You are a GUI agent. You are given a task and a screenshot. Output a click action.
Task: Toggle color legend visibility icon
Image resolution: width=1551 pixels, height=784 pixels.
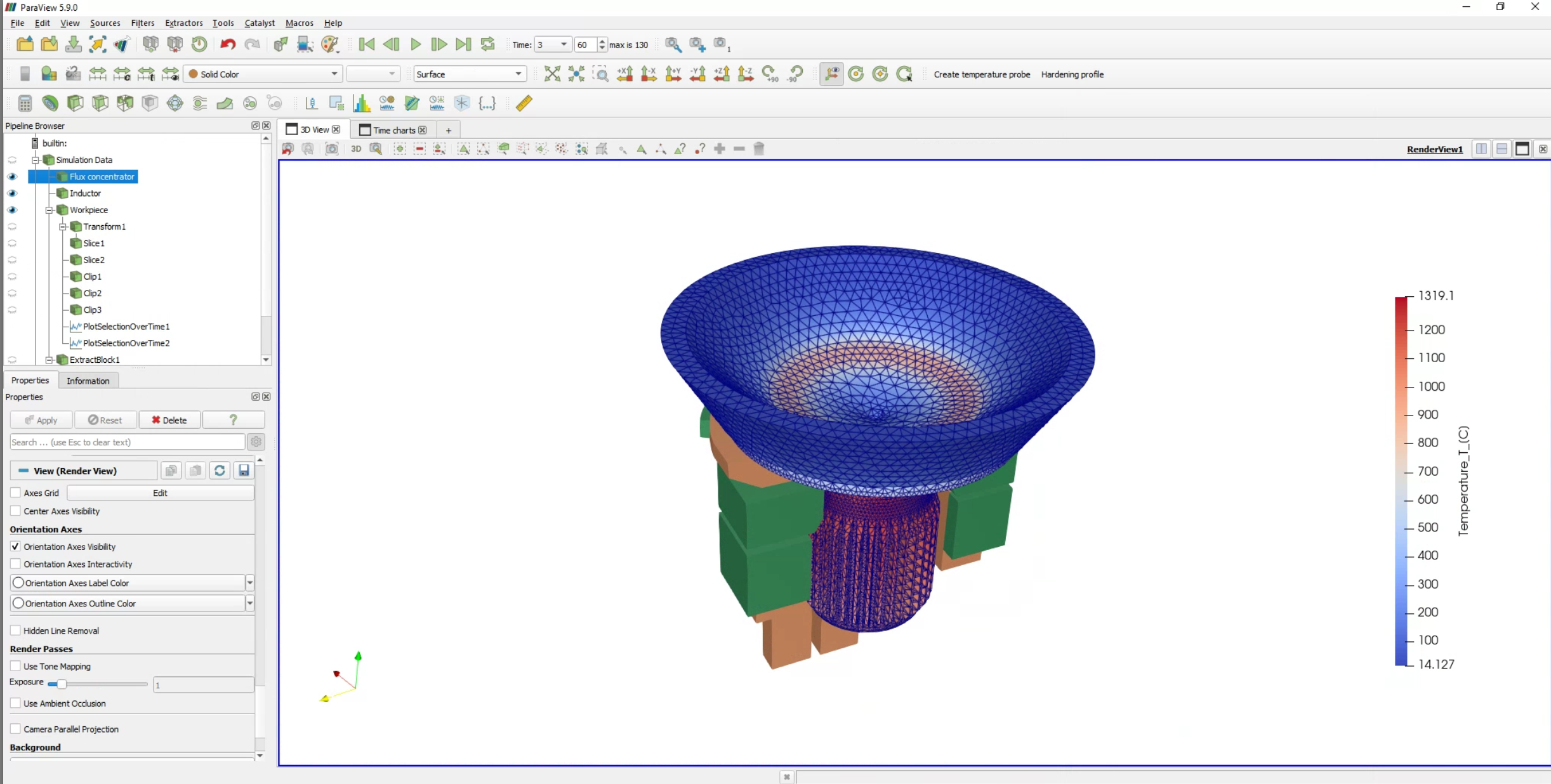tap(25, 74)
